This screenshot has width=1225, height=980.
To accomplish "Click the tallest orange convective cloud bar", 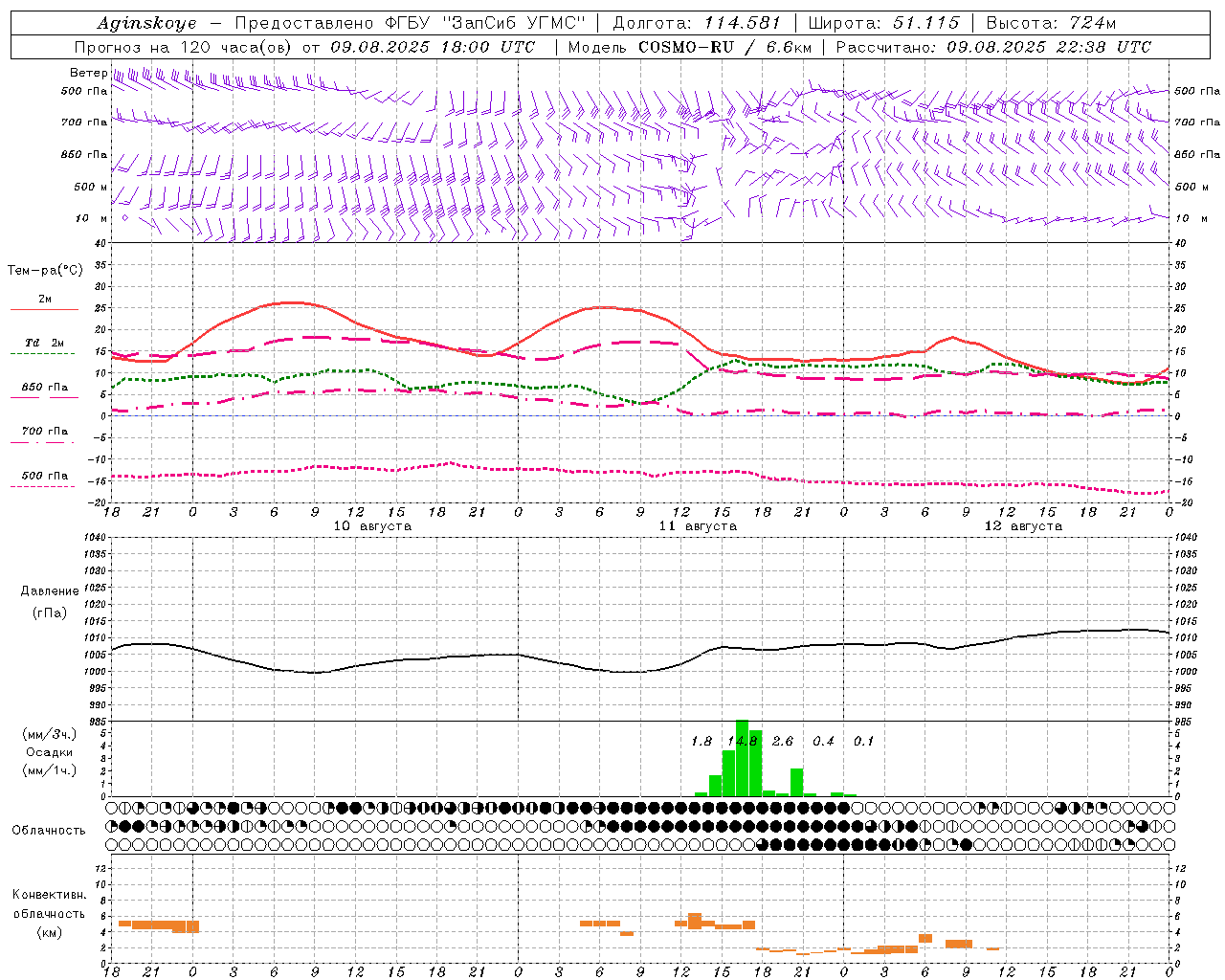I will point(695,921).
